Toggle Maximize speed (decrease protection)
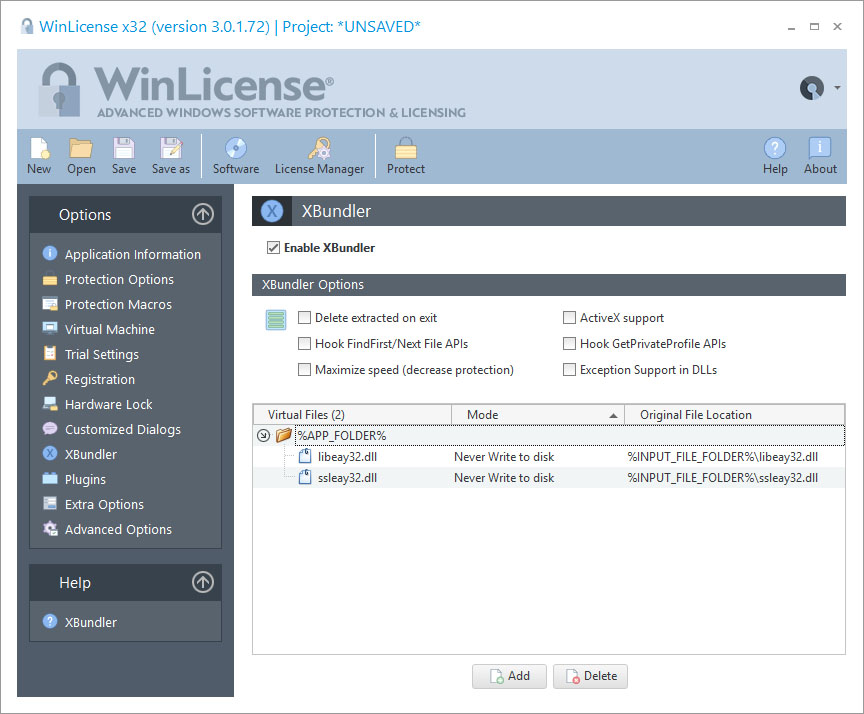Screen dimensions: 864x714 304,370
